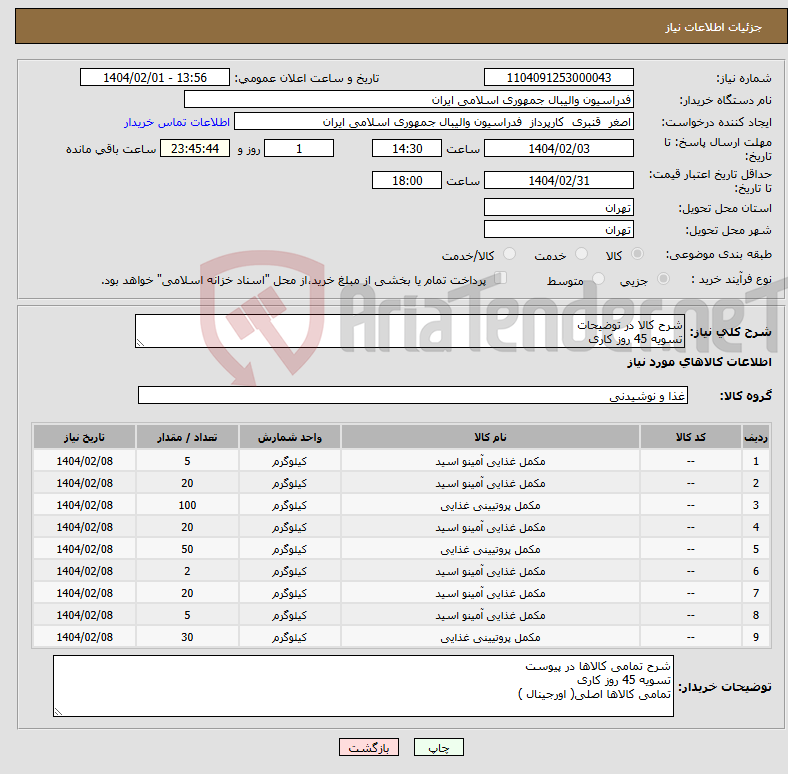
Task: Click the remaining time field 23:45:44
Action: tap(195, 148)
